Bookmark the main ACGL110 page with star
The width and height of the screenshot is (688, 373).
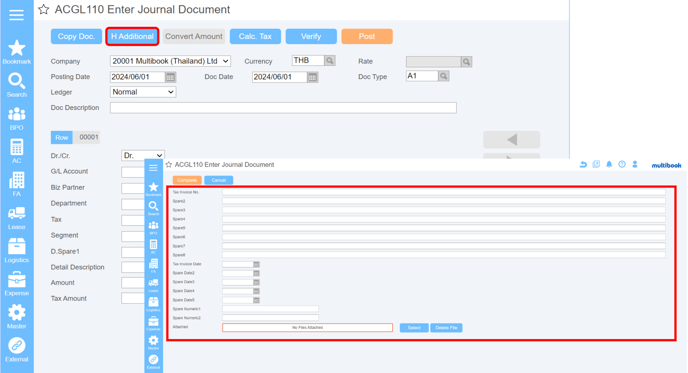coord(43,9)
